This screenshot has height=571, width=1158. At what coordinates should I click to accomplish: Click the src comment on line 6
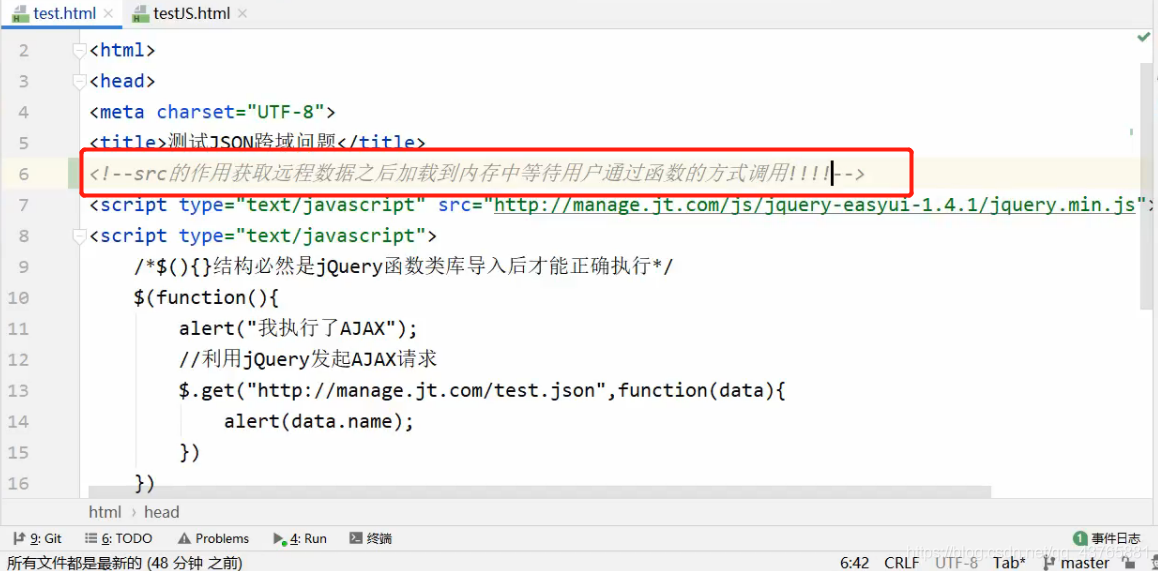click(x=477, y=174)
